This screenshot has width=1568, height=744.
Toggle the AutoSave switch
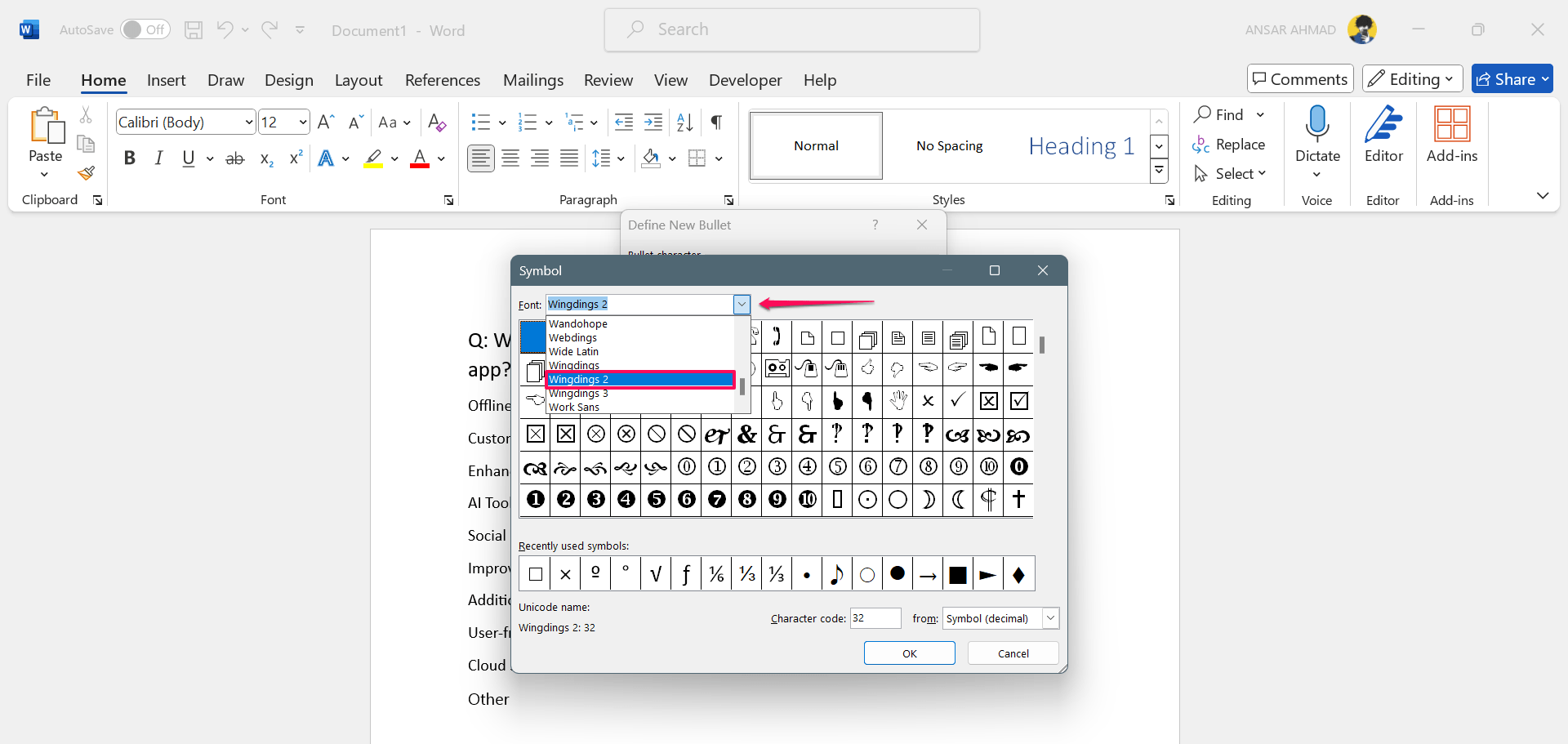click(145, 30)
